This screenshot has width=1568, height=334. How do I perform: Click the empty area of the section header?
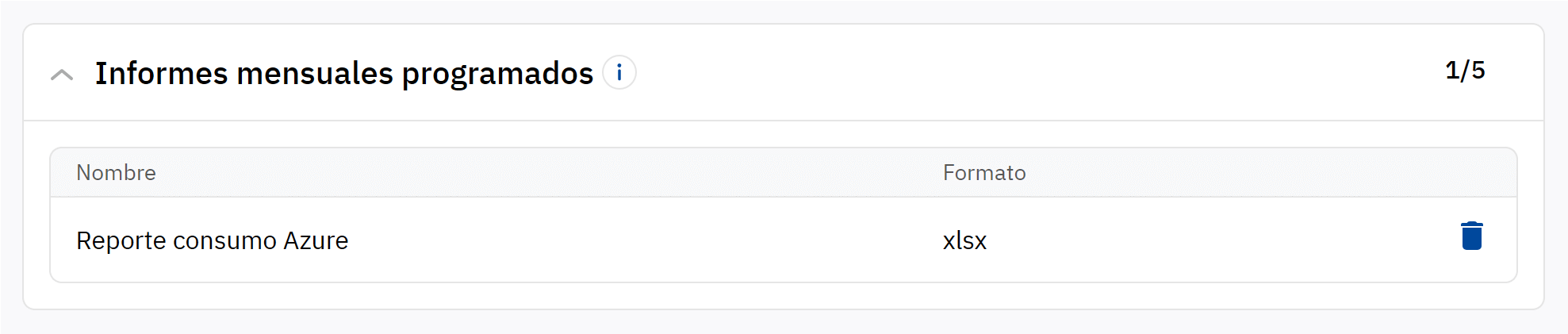1031,73
